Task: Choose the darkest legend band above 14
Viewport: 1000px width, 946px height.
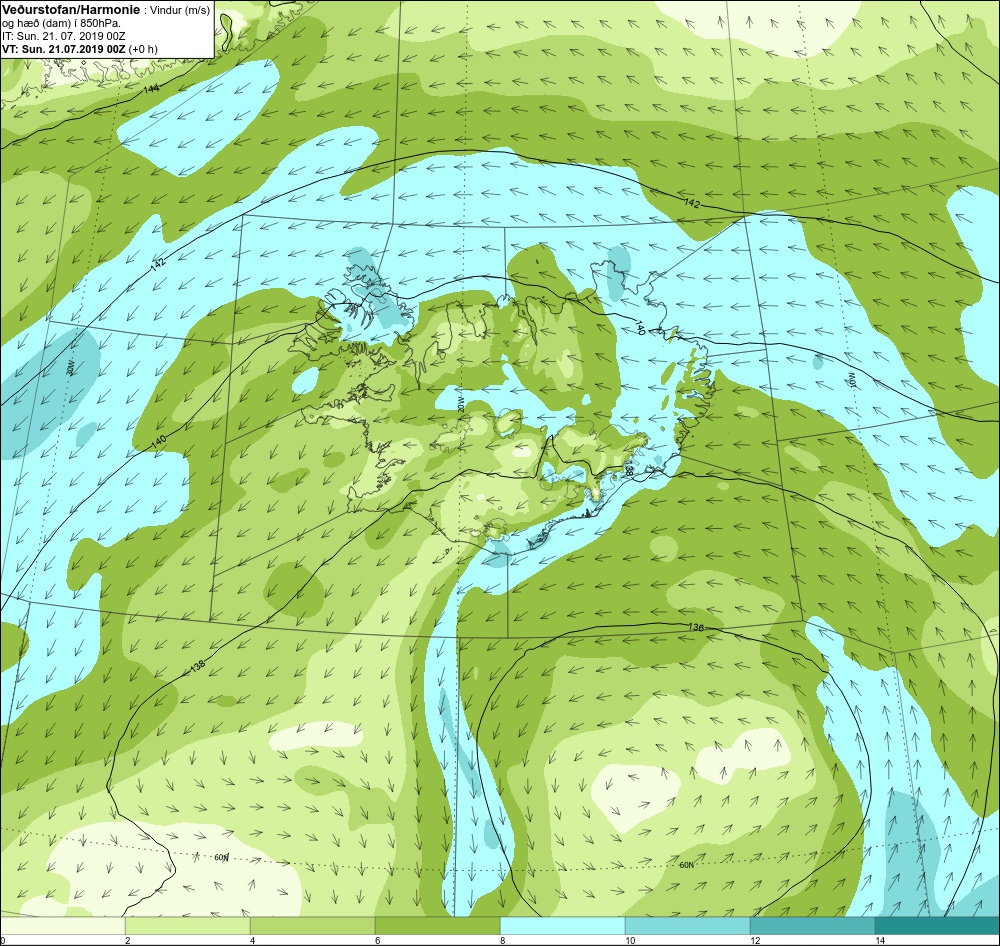Action: point(938,926)
